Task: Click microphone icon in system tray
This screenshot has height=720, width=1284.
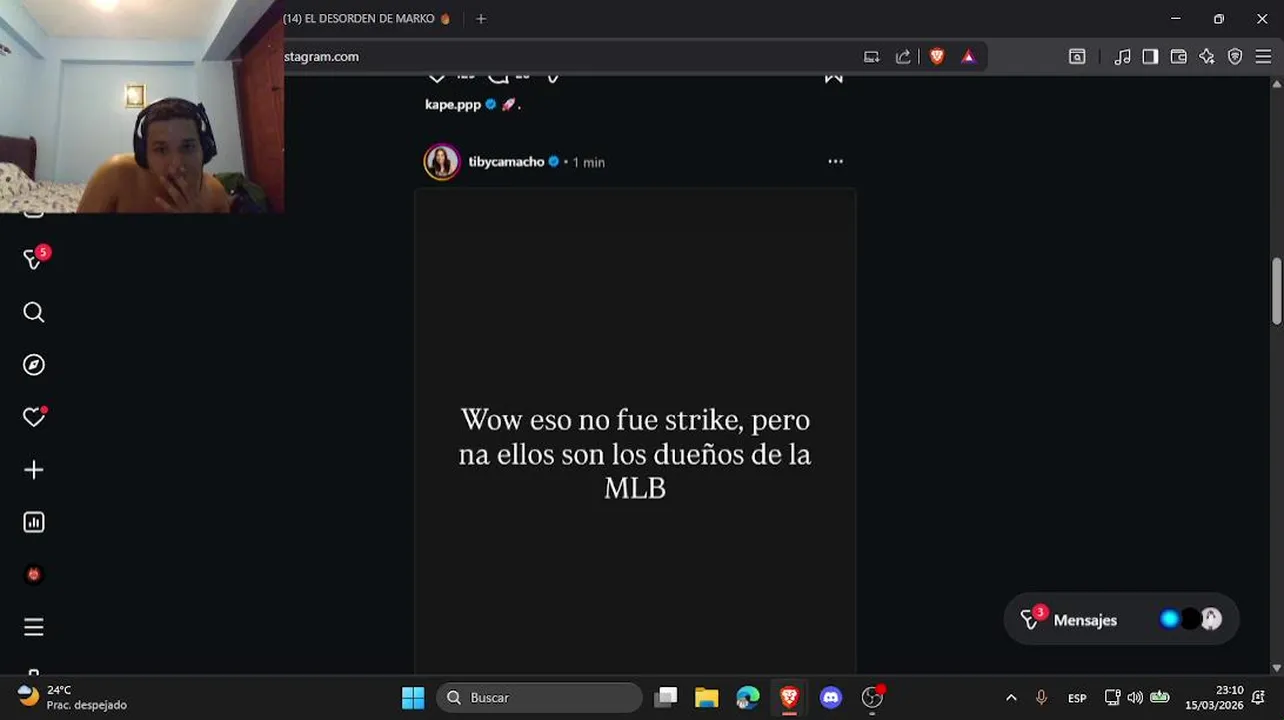Action: (1041, 698)
